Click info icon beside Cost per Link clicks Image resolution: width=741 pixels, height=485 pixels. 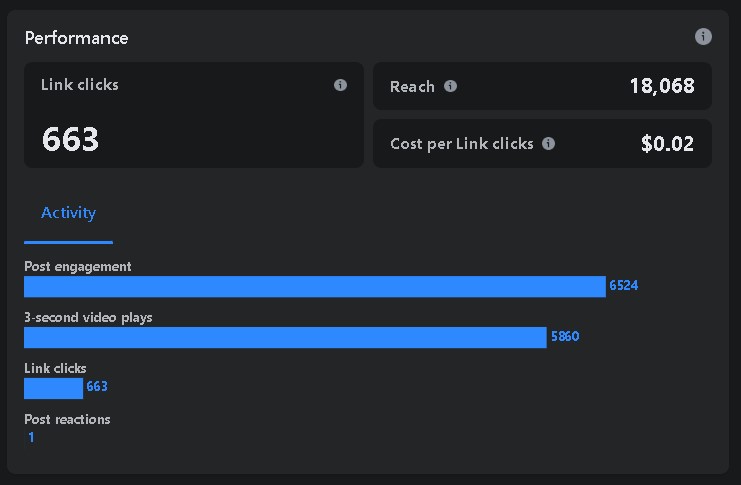click(548, 143)
